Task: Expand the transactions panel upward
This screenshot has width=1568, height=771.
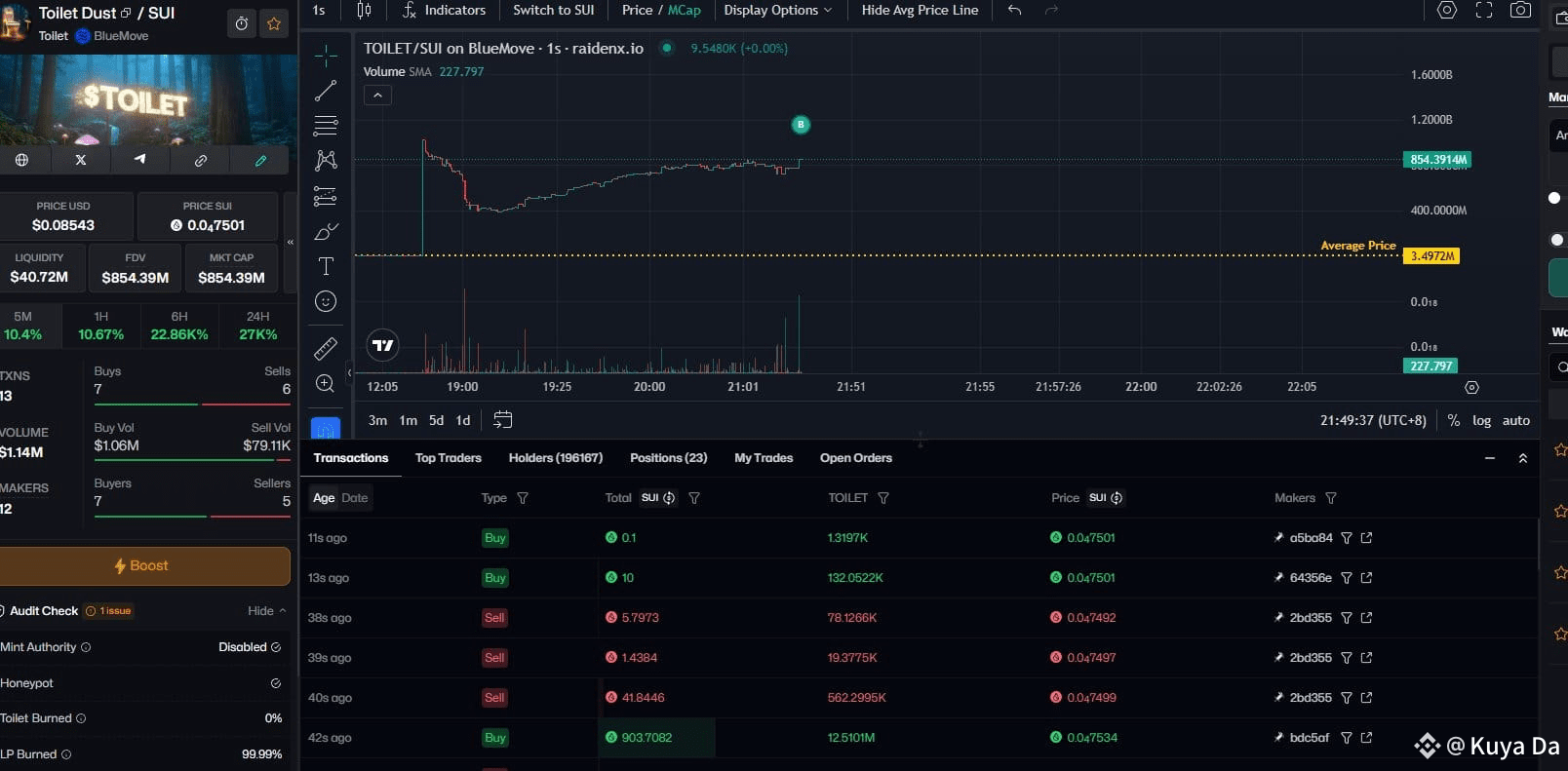Action: [x=1522, y=458]
